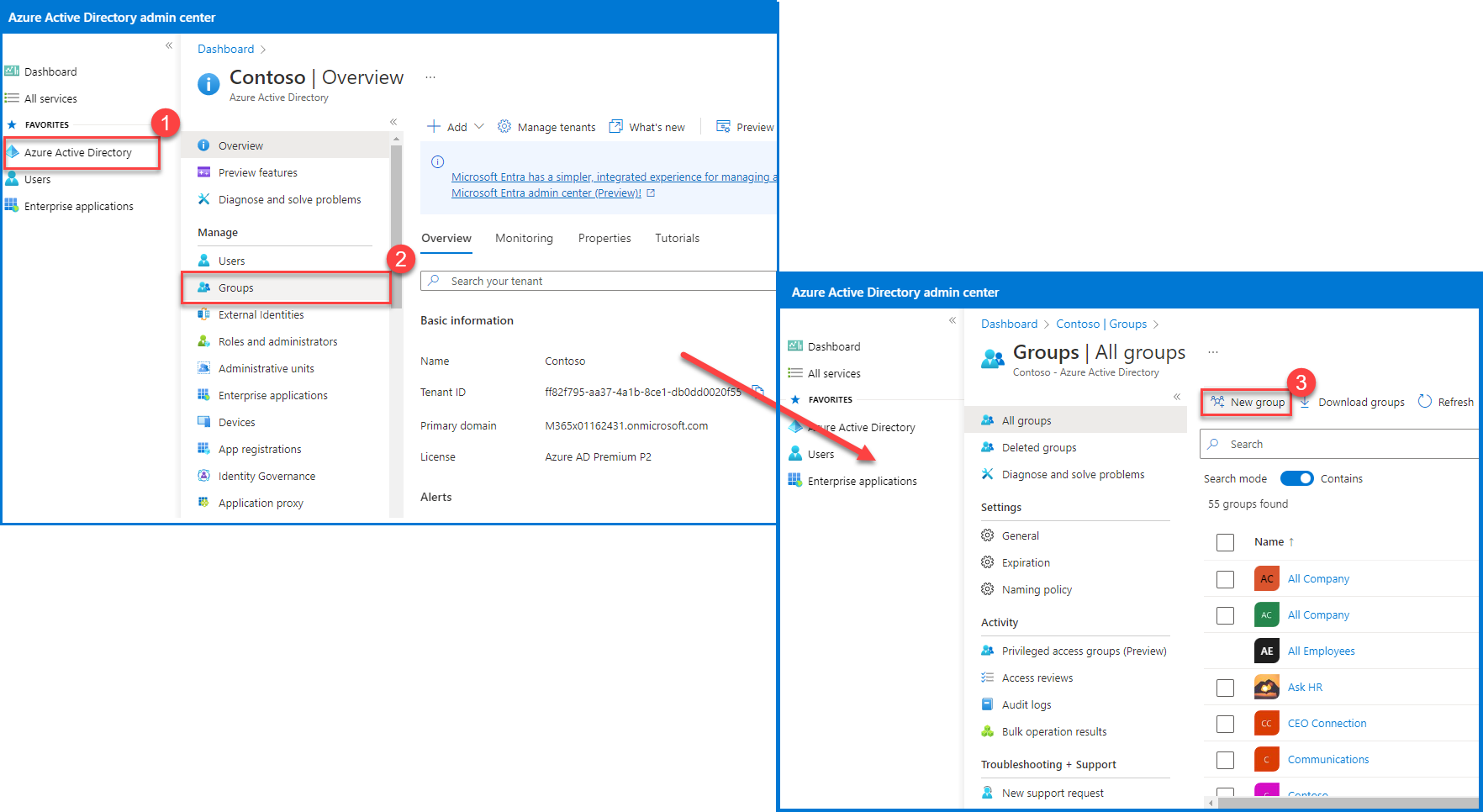Collapse the Groups resource menu panel
Screen dimensions: 1483x812
[x=1177, y=397]
